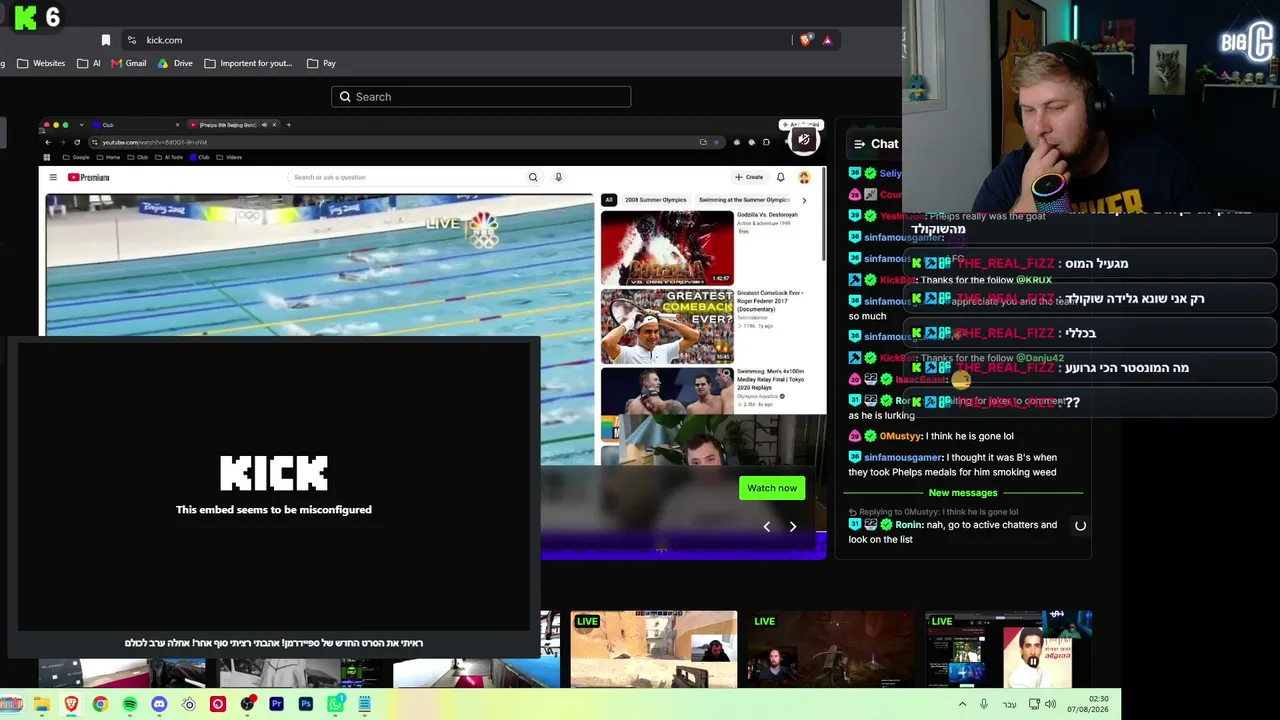
Task: Open WhatsApp from the taskbar
Action: (336, 705)
